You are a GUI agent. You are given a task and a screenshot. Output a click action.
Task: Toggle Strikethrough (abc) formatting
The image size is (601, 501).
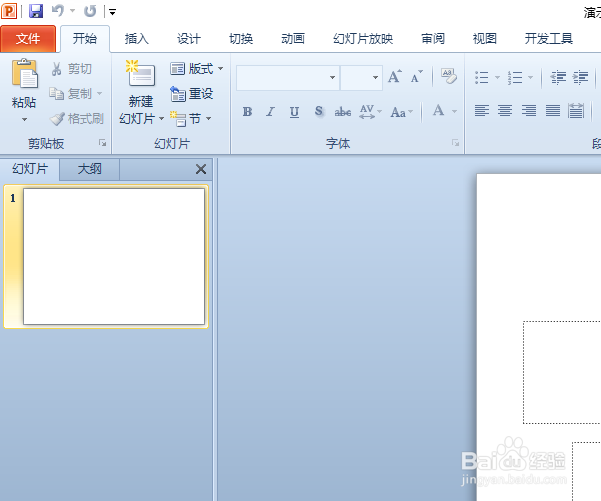click(343, 112)
